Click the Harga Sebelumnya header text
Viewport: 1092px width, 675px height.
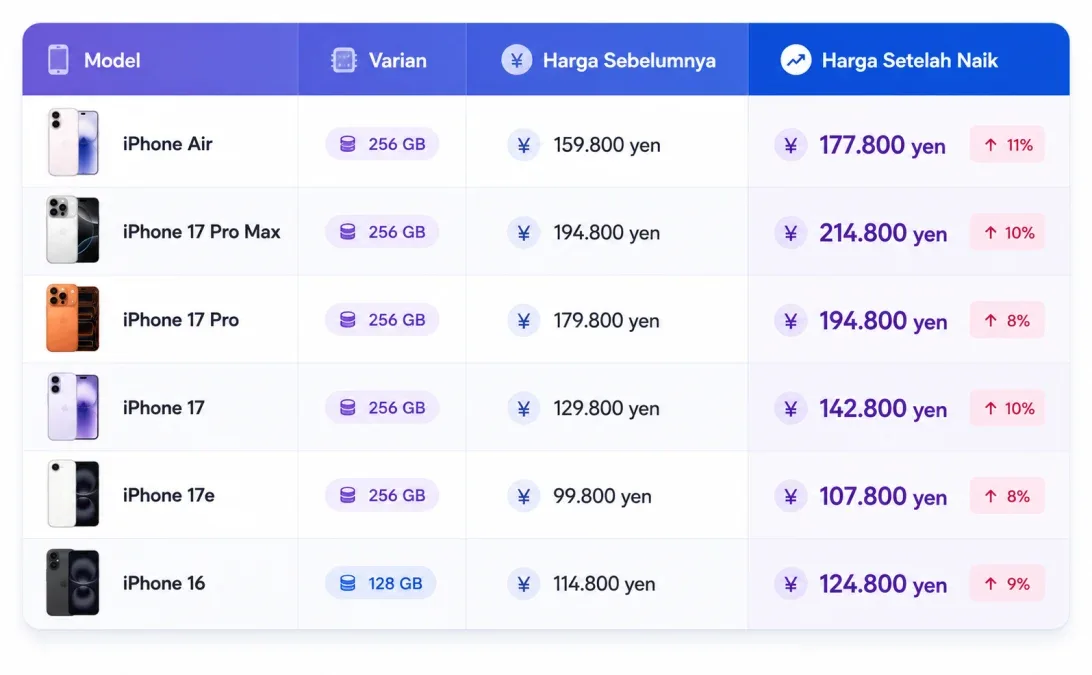[x=630, y=61]
